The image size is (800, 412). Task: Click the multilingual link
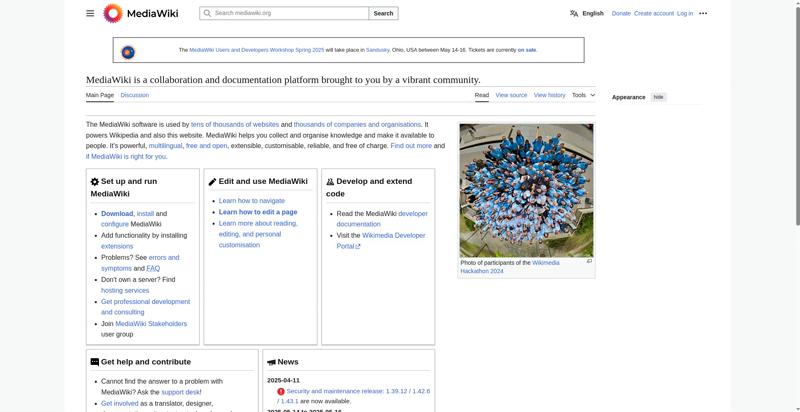click(x=165, y=146)
